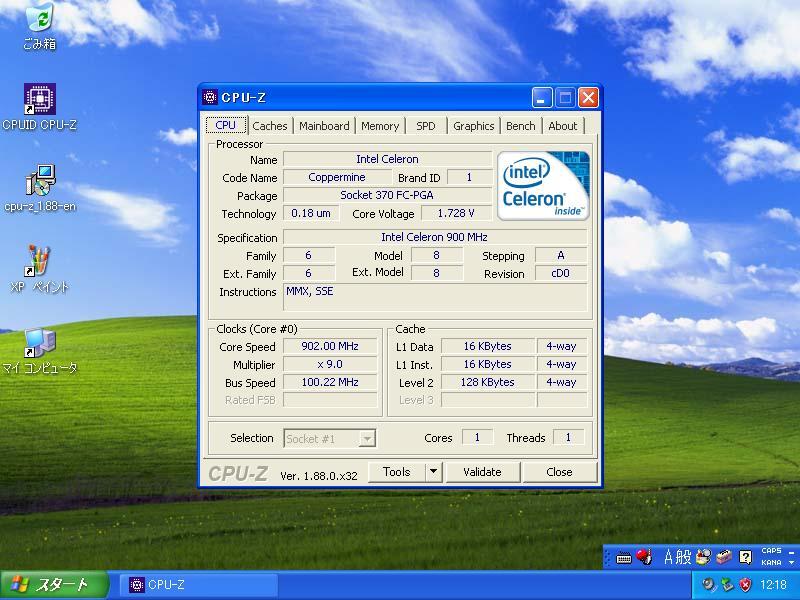The height and width of the screenshot is (600, 800).
Task: Click the Core Speed value 902.00 MHz
Action: [330, 346]
